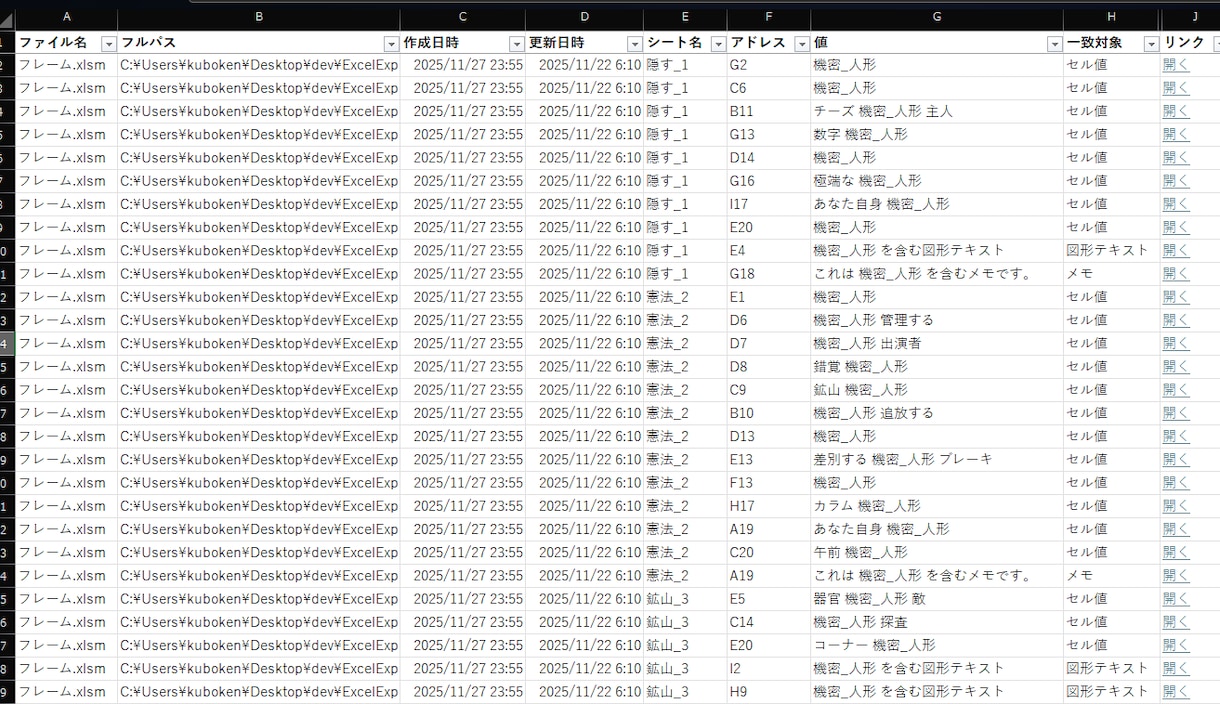Select cell '錯覚 機密_人形'
Viewport: 1220px width, 704px height.
936,367
